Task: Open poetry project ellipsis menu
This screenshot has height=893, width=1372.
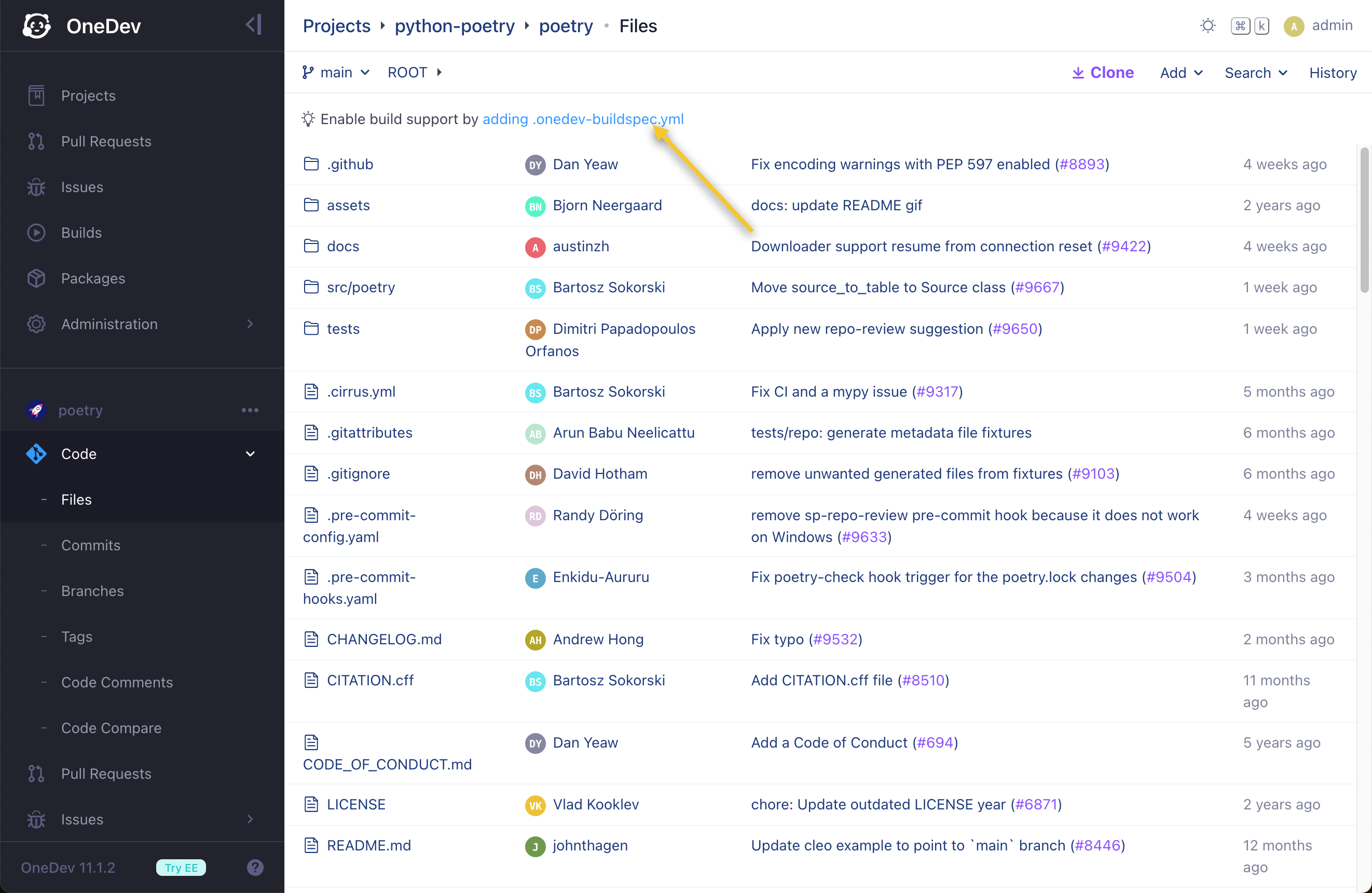Action: click(250, 410)
